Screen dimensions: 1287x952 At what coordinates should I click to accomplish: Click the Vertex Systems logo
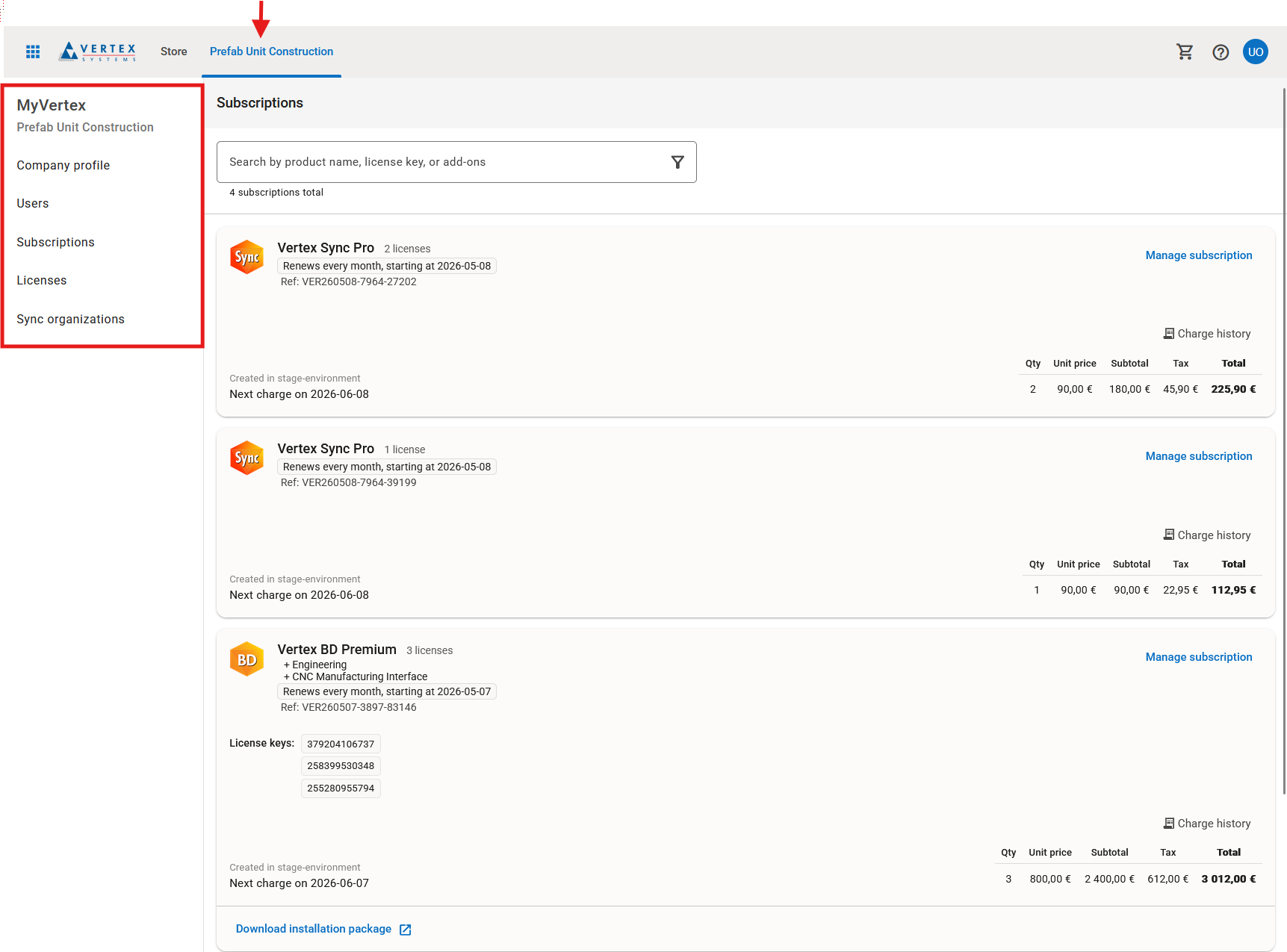[x=98, y=52]
